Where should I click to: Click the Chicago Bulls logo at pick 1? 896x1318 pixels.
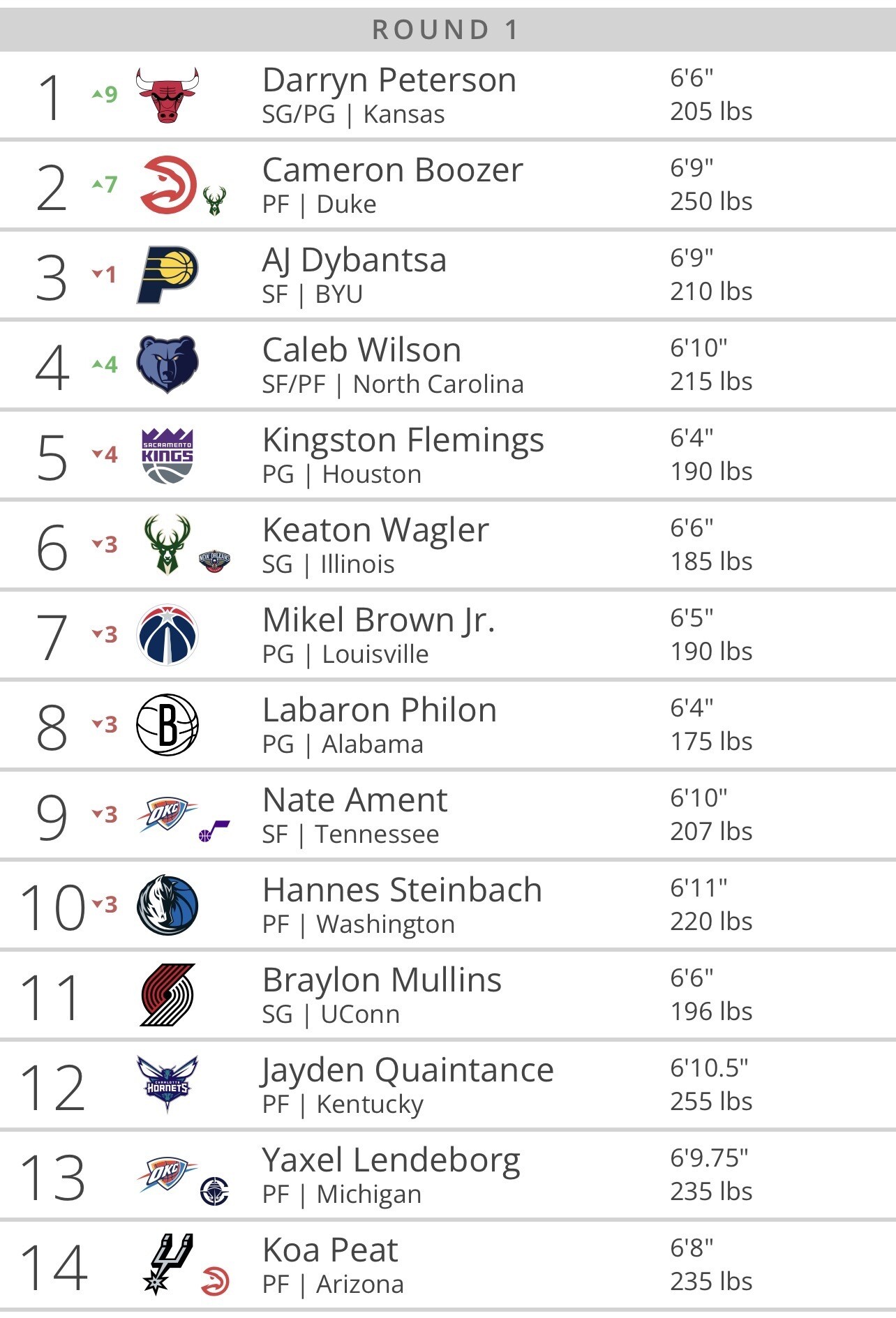point(167,95)
